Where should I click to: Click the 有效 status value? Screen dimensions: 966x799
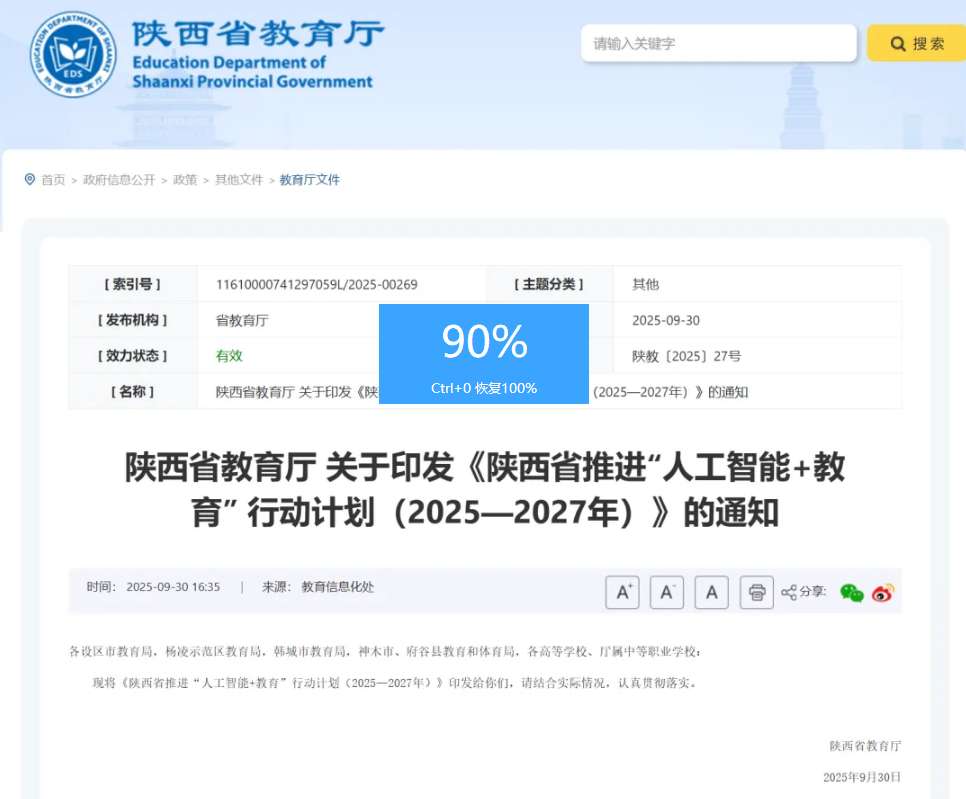click(x=229, y=356)
